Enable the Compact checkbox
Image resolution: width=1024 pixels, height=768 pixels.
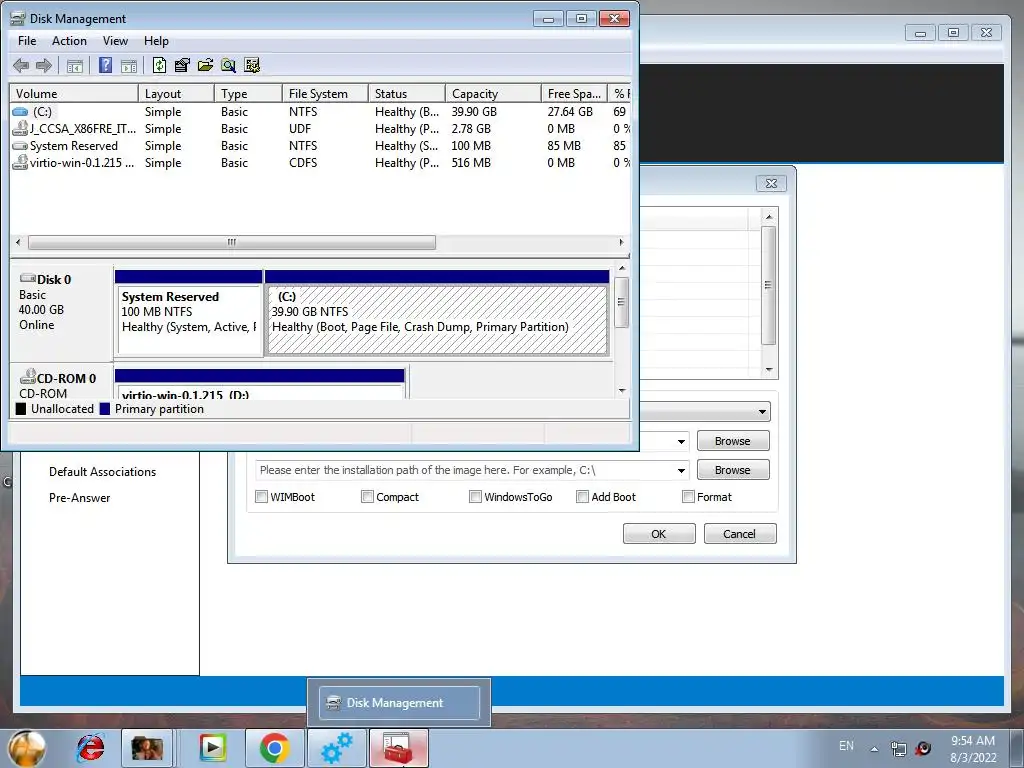point(367,496)
